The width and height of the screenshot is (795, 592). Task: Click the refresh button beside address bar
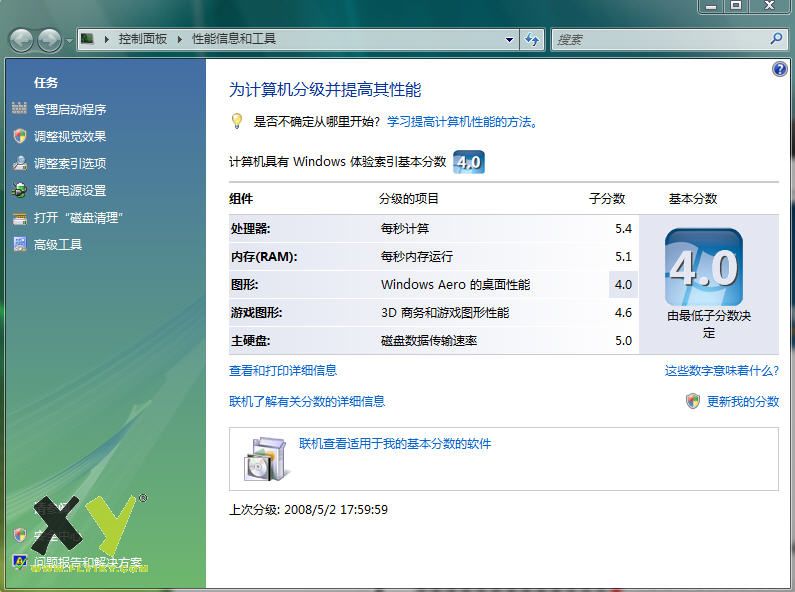coord(532,40)
